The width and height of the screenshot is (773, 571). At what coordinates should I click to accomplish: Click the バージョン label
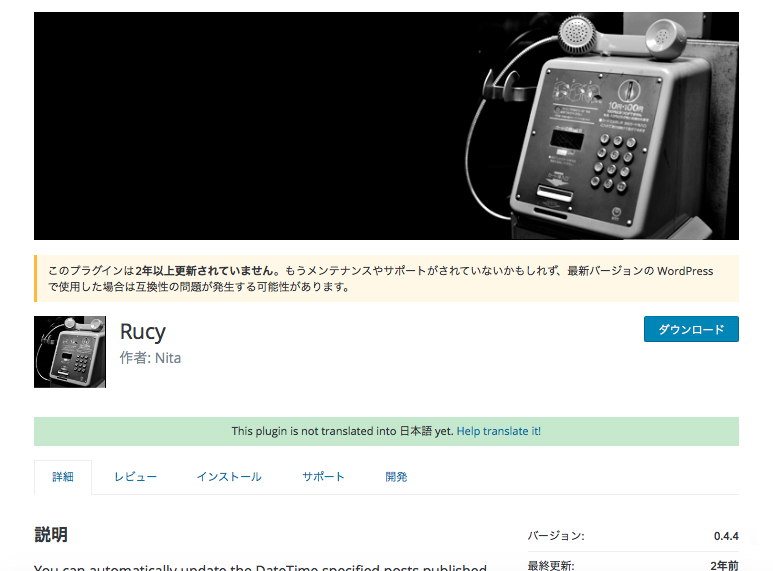pyautogui.click(x=556, y=536)
